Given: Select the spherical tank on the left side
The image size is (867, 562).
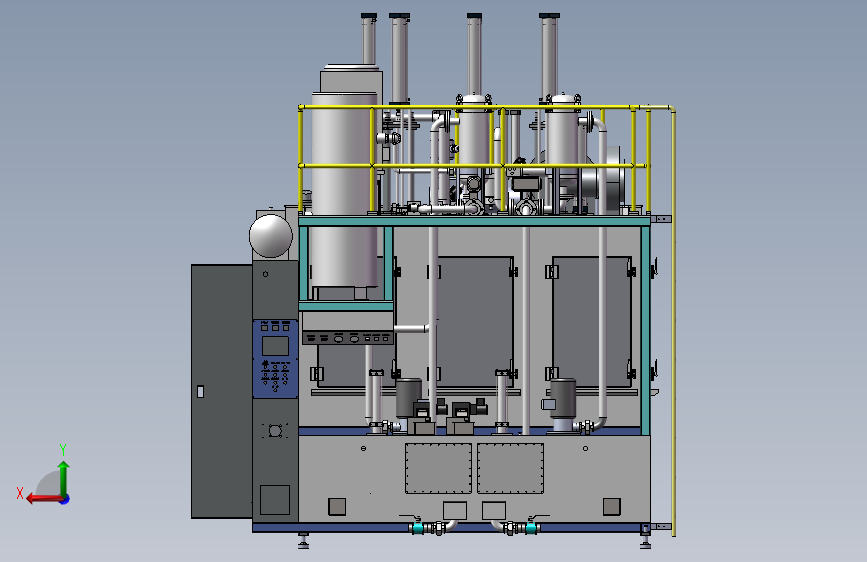Looking at the screenshot, I should pos(270,236).
